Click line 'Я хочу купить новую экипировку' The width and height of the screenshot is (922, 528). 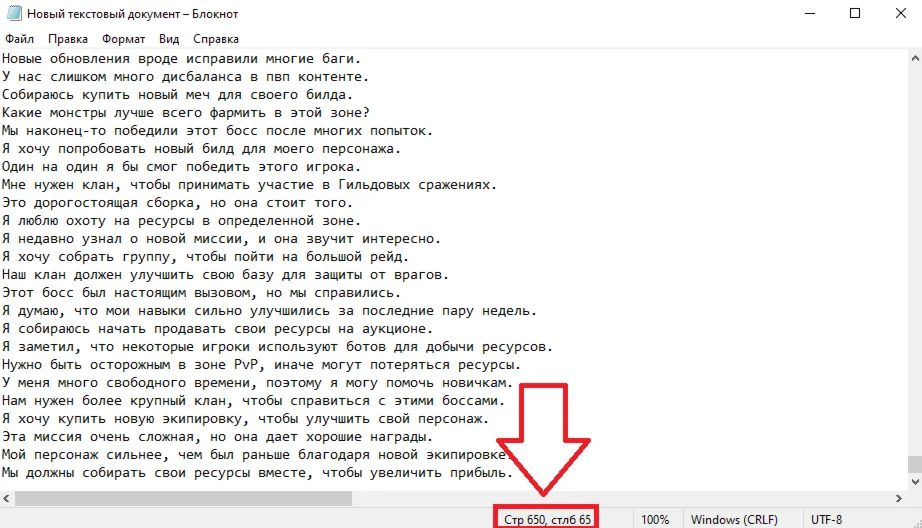pyautogui.click(x=245, y=419)
